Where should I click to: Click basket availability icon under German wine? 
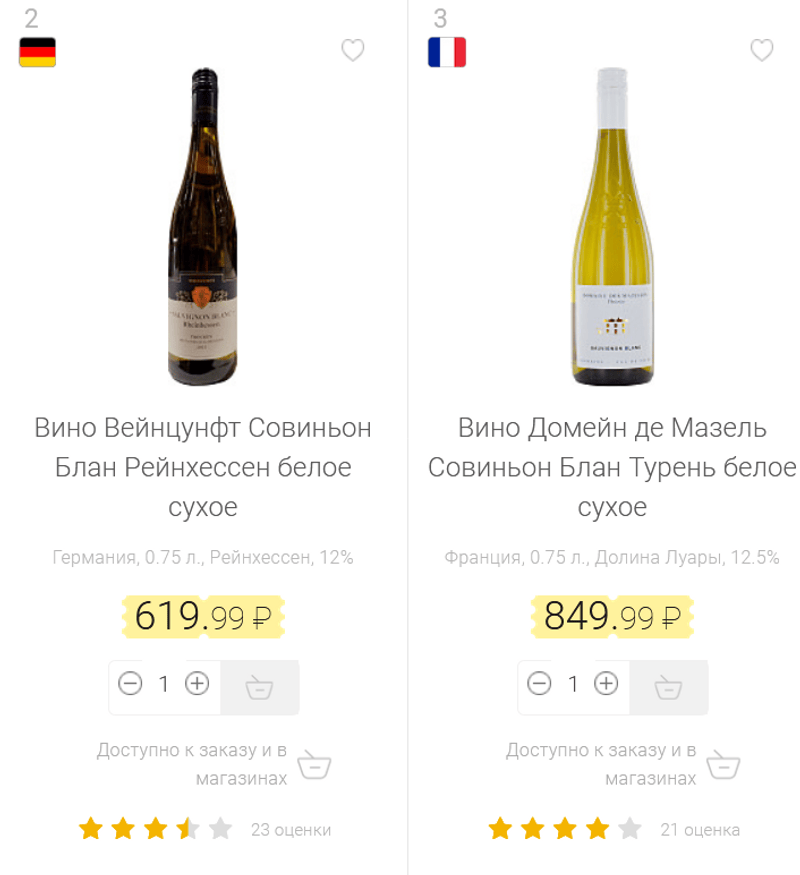[x=314, y=765]
